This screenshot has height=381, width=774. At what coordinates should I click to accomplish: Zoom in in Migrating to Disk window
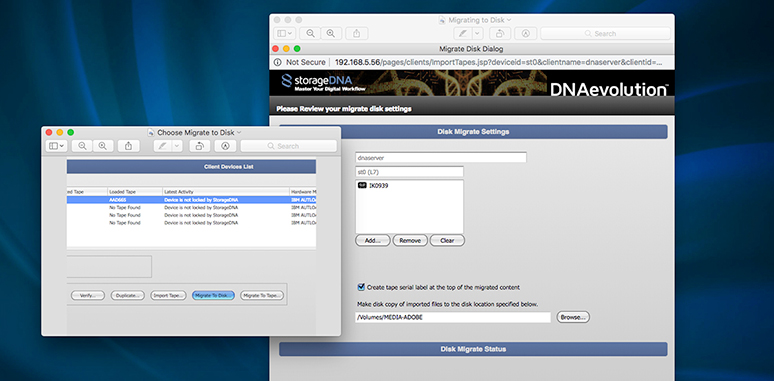tap(331, 34)
